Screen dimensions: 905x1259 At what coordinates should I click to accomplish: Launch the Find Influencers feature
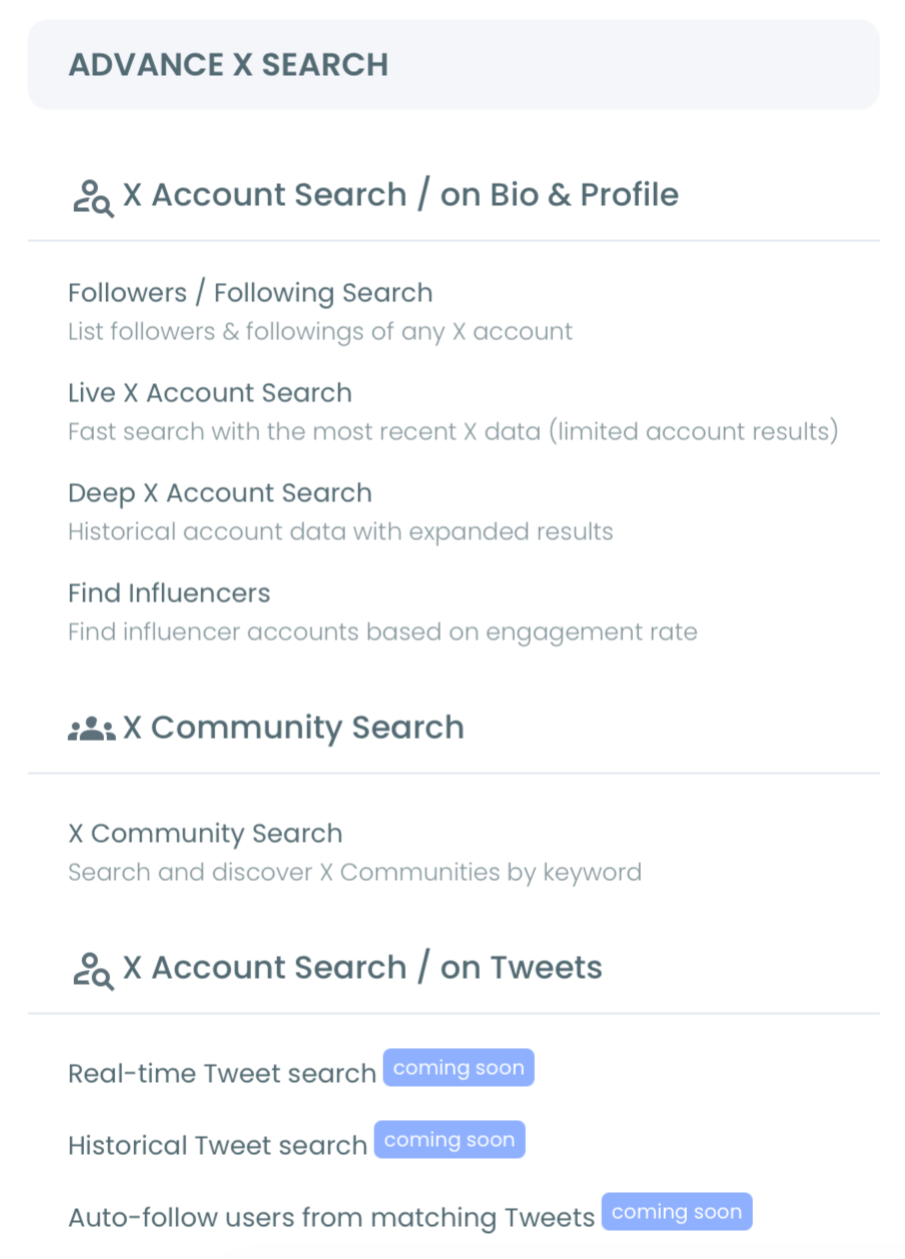pos(168,593)
